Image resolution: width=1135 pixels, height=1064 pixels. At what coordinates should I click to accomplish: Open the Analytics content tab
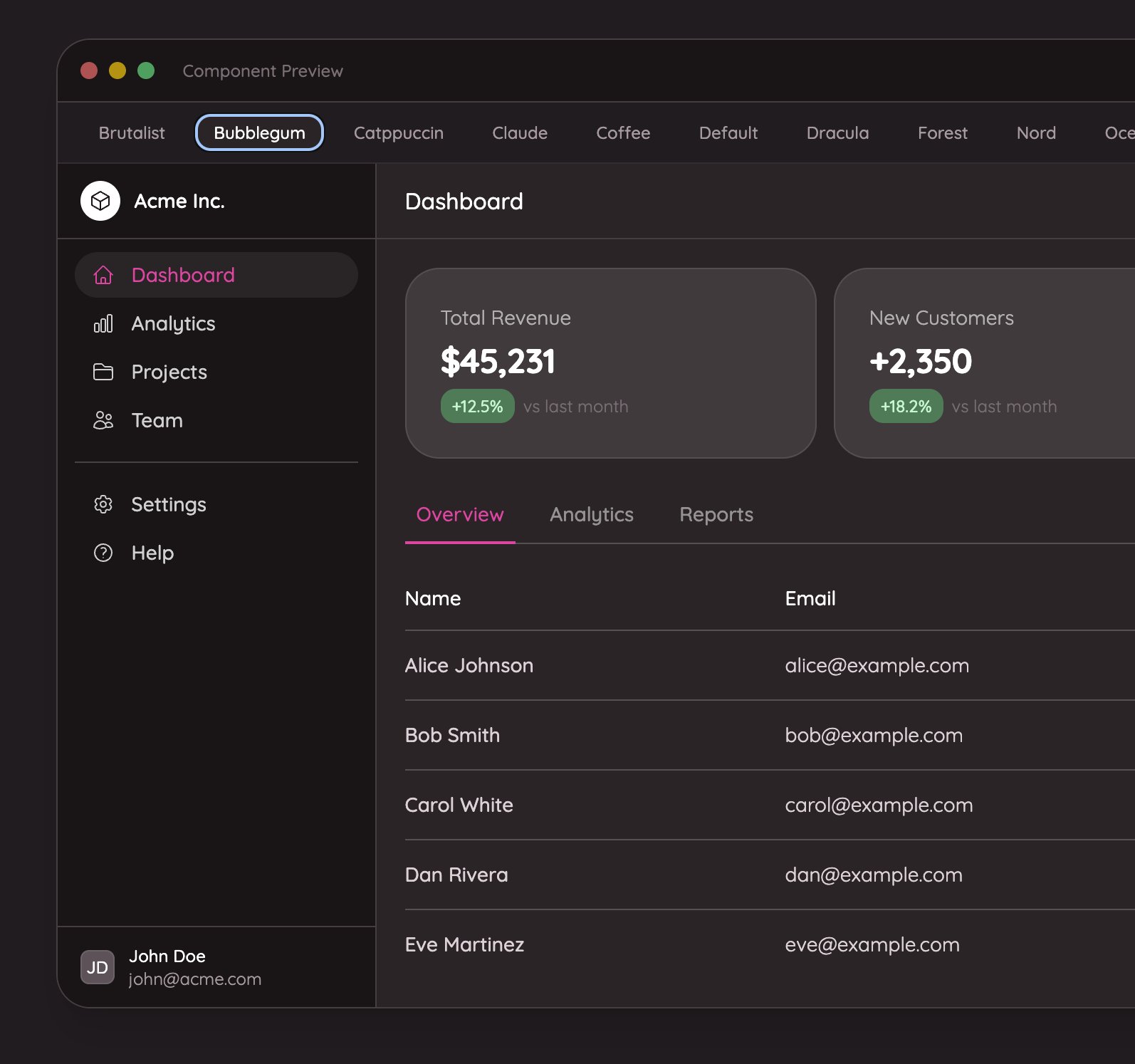coord(592,515)
